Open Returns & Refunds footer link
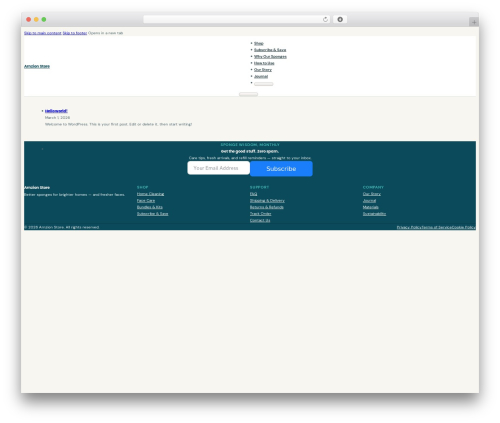The width and height of the screenshot is (500, 423). 267,207
